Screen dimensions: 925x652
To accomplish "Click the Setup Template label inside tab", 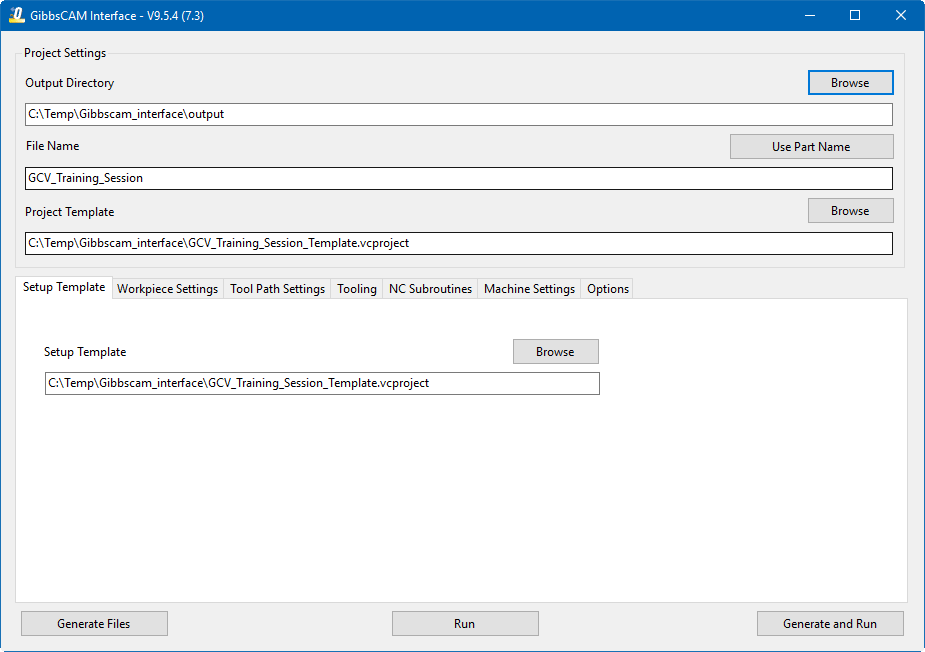I will pos(85,352).
